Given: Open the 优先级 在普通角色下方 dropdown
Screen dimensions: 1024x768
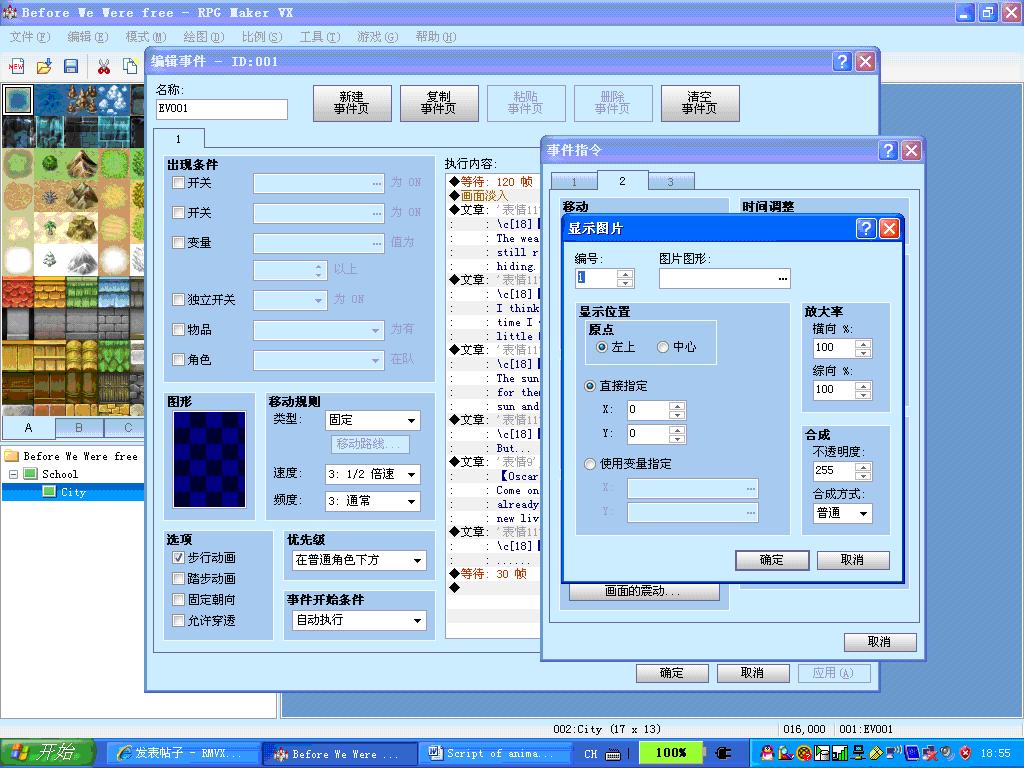Looking at the screenshot, I should pos(358,560).
